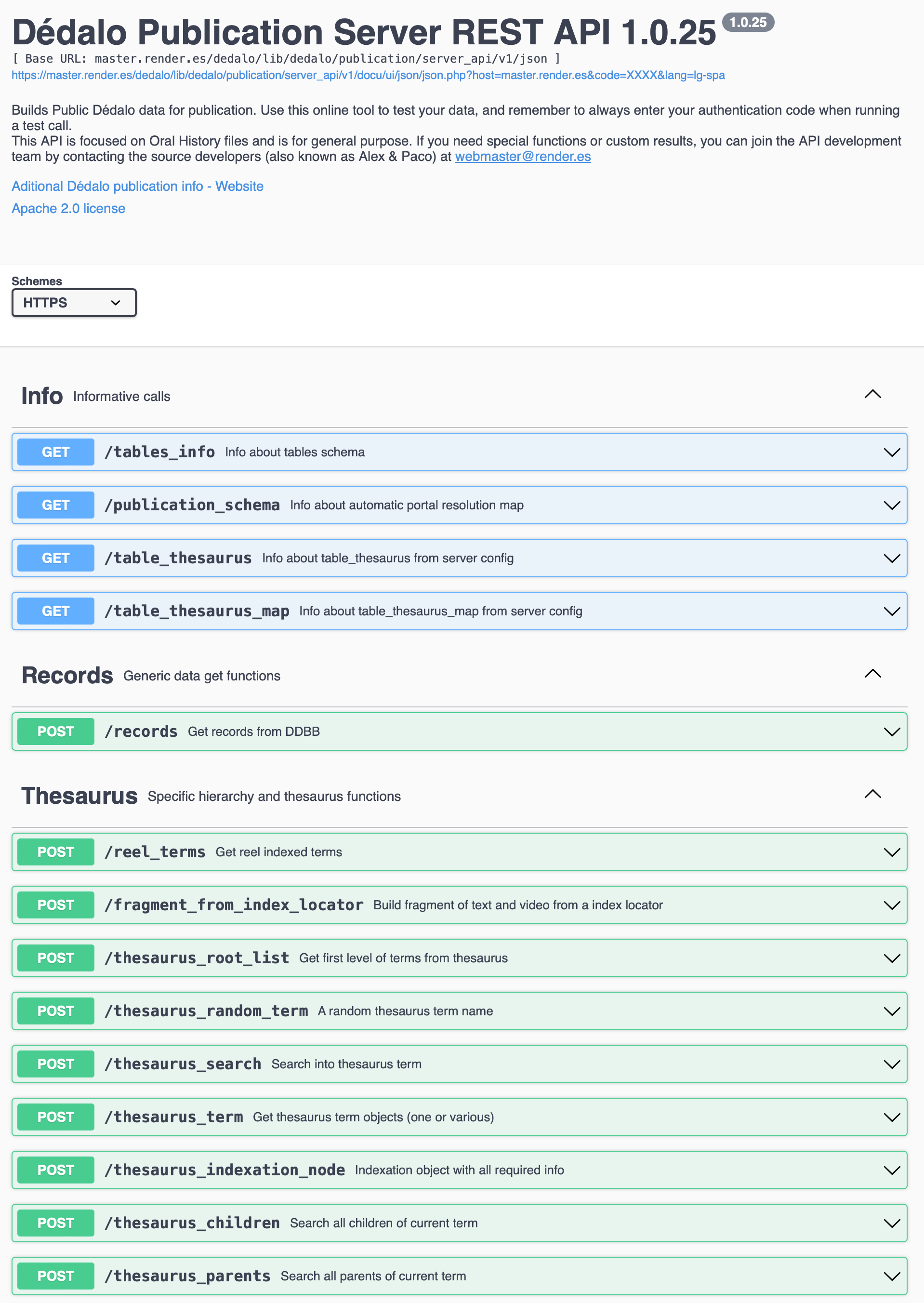Expand the /thesaurus_parents endpoint arrow
Screen dimensions: 924x1303
coord(892,1276)
